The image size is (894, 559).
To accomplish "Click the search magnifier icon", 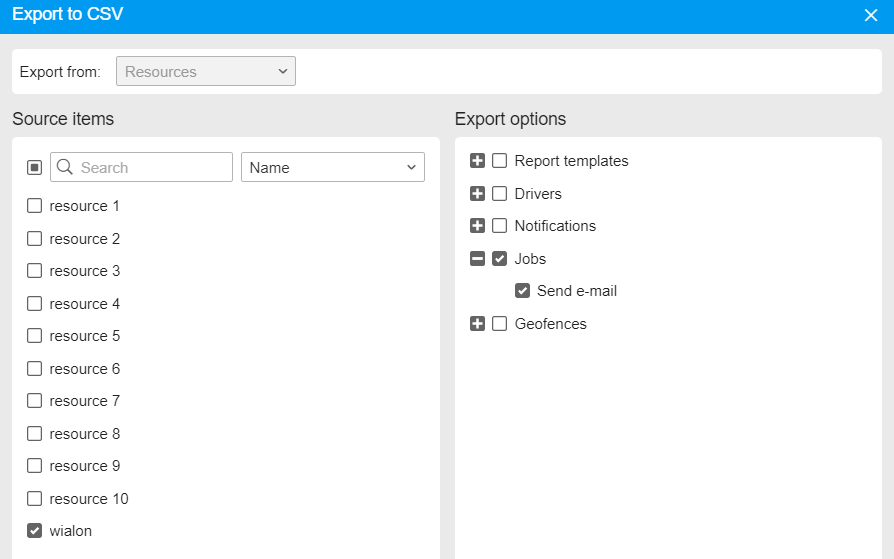I will pyautogui.click(x=65, y=167).
